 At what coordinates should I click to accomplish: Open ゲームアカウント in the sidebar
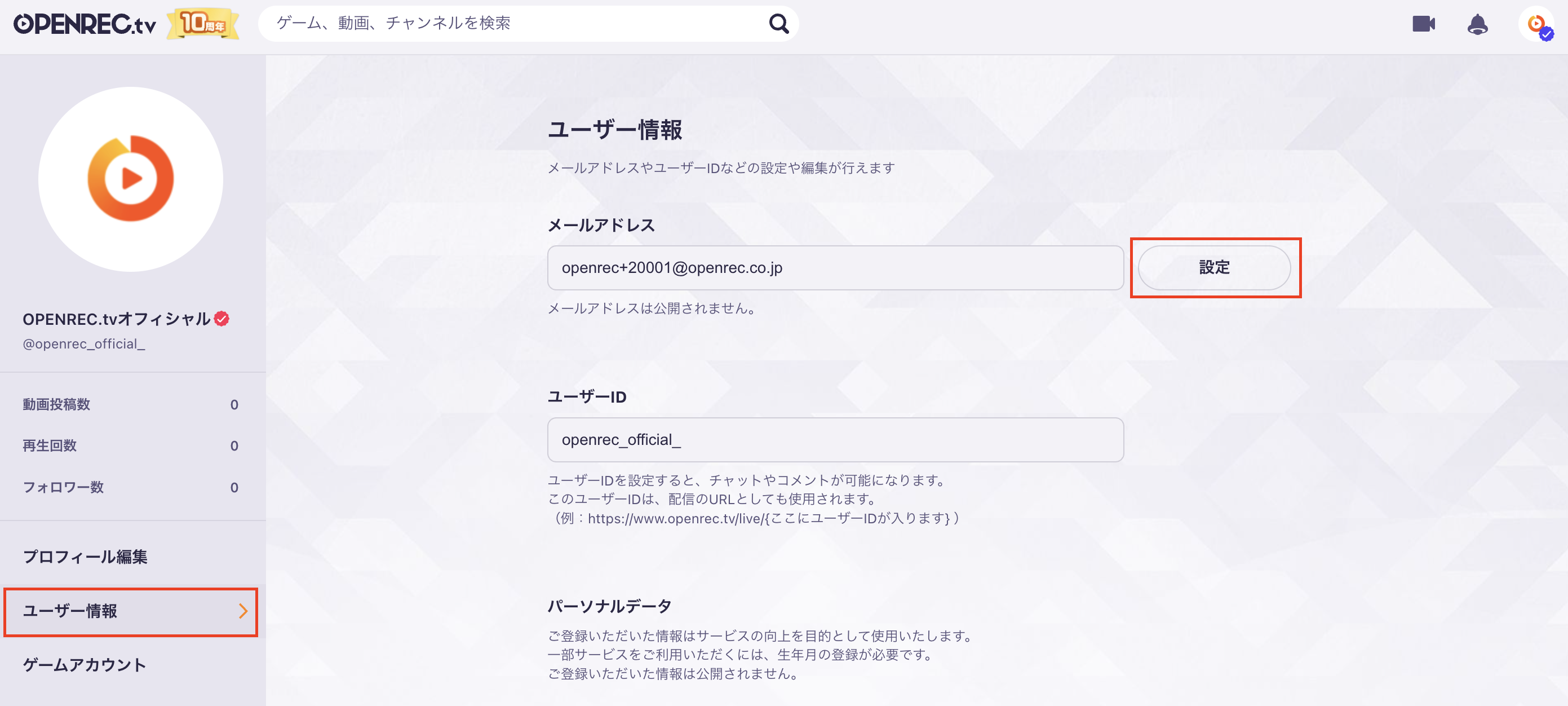(x=131, y=665)
